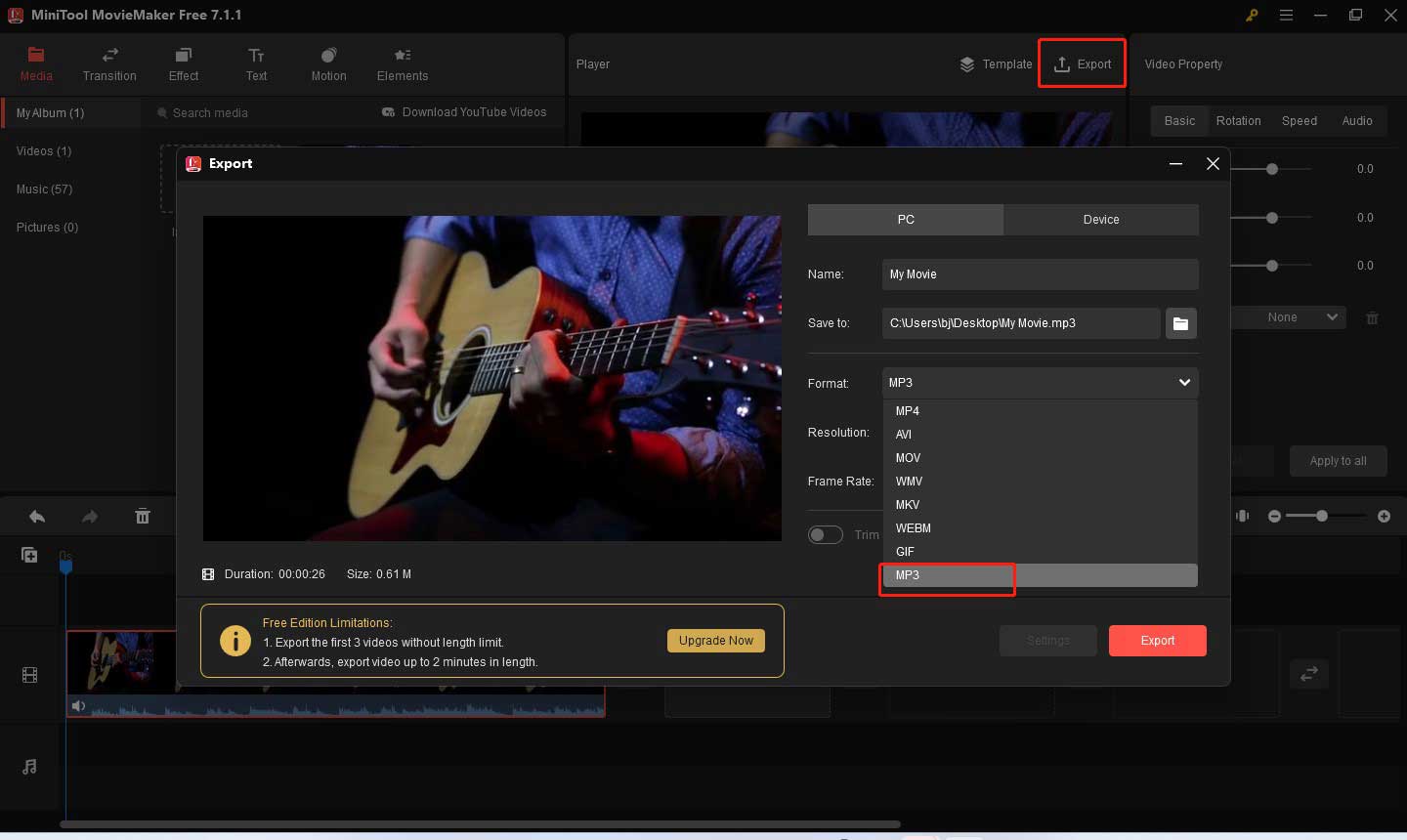Toggle the Trim switch in Export dialog
Viewport: 1407px width, 840px height.
click(x=826, y=534)
